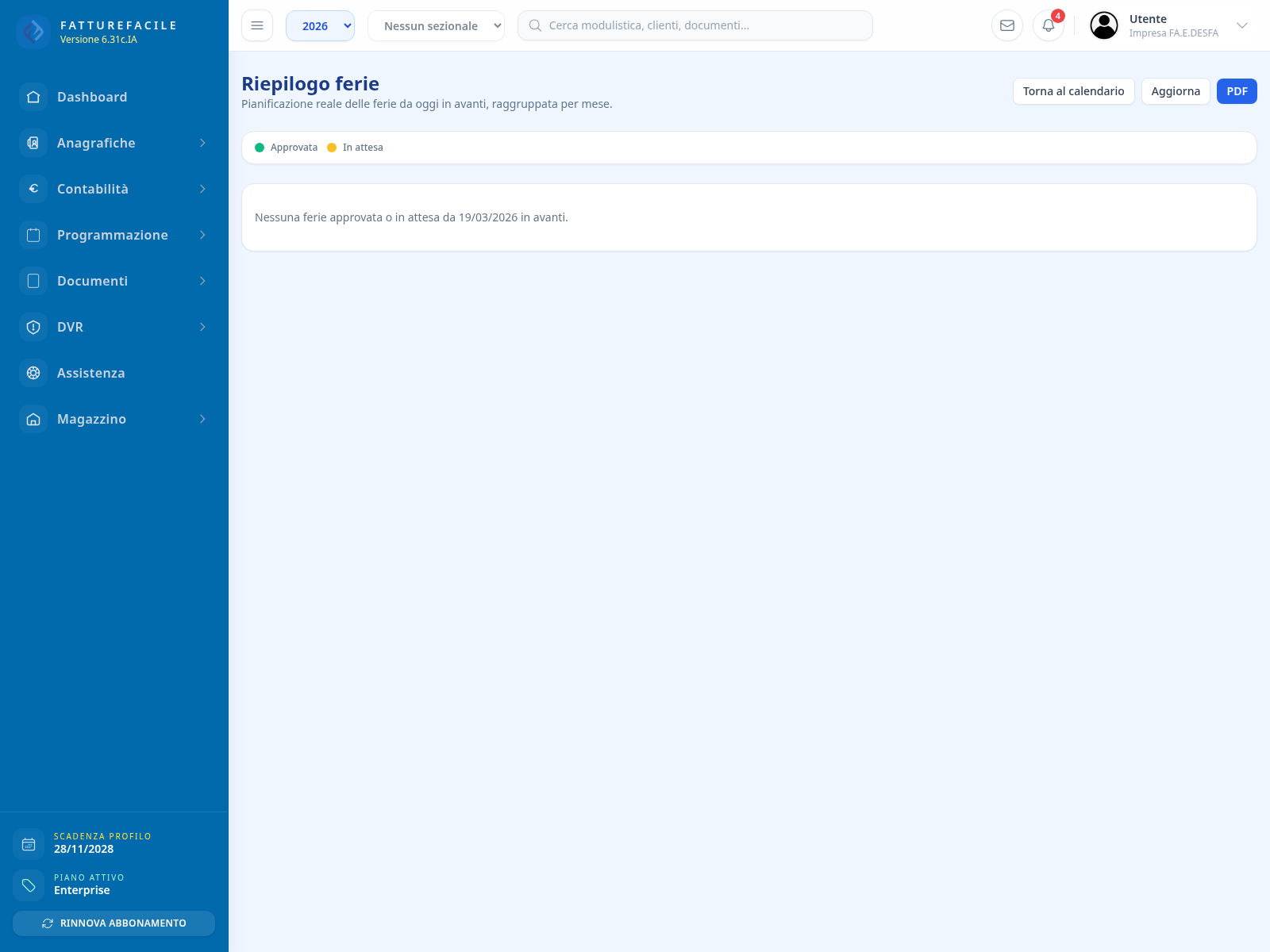Click the Enterprise plan label
This screenshot has width=1270, height=952.
[82, 890]
